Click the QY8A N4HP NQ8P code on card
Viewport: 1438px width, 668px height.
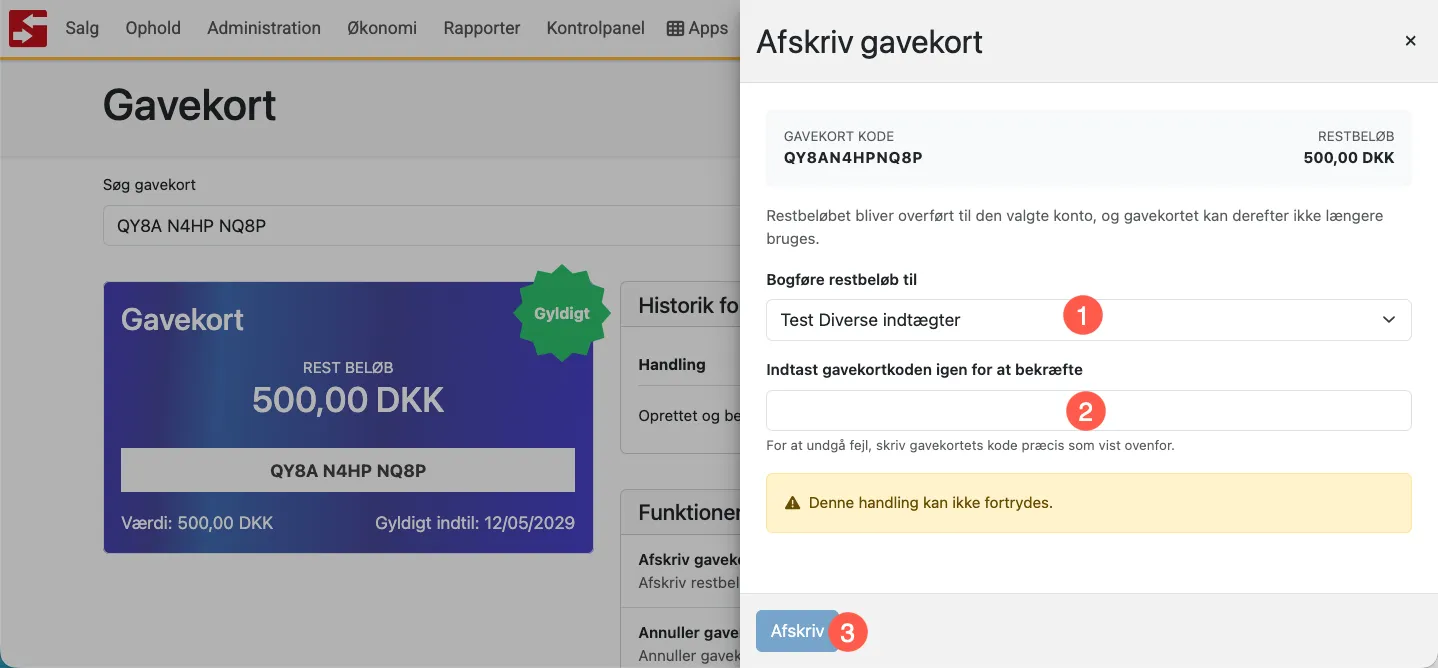click(x=348, y=470)
